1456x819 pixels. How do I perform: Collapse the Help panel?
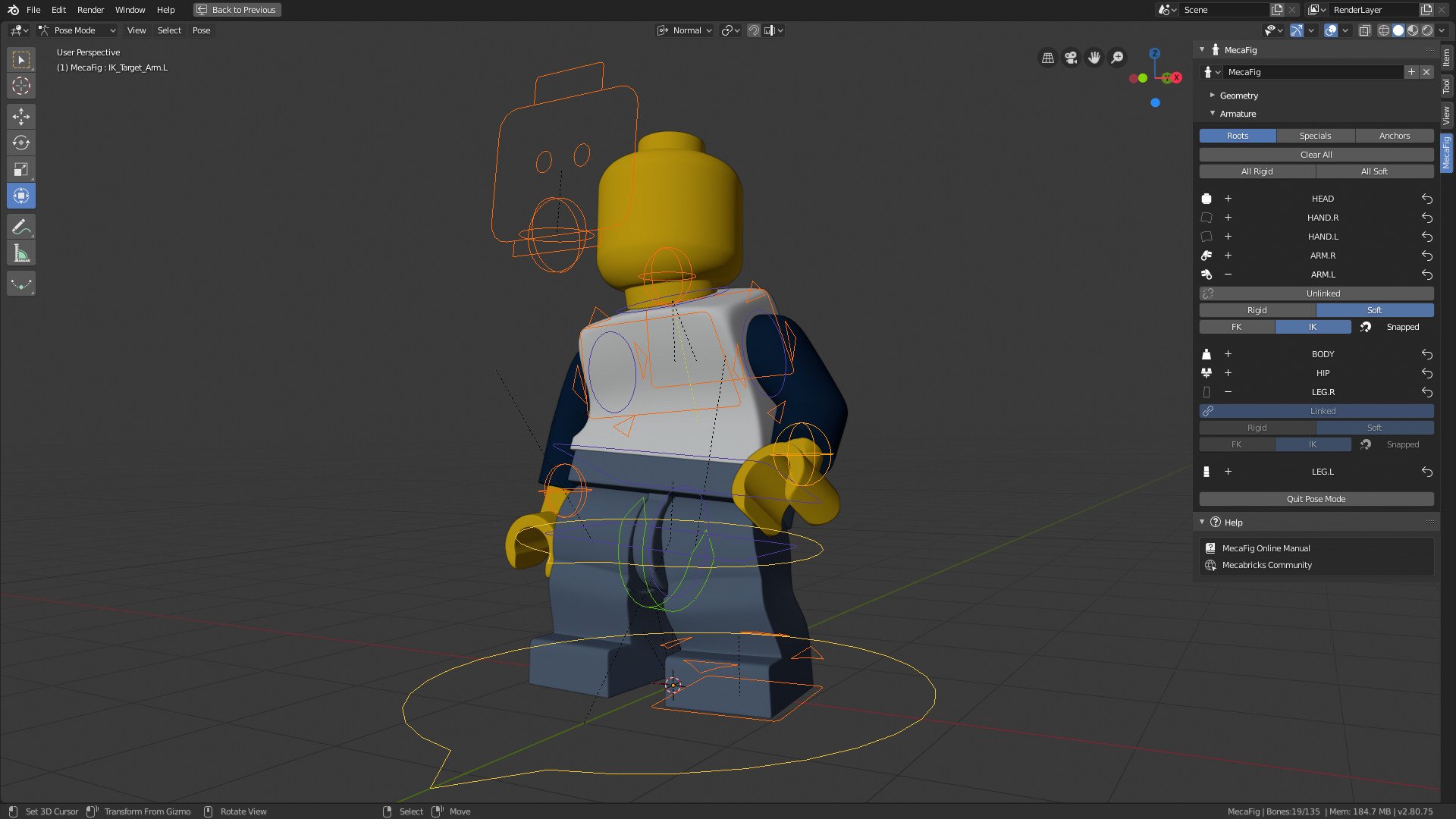click(1202, 522)
